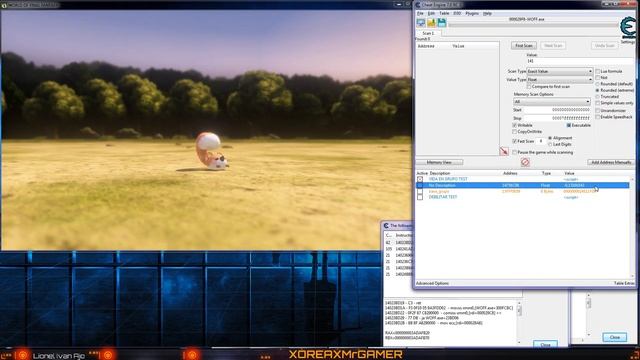
Task: Click the save cheat table floppy icon
Action: [x=442, y=22]
